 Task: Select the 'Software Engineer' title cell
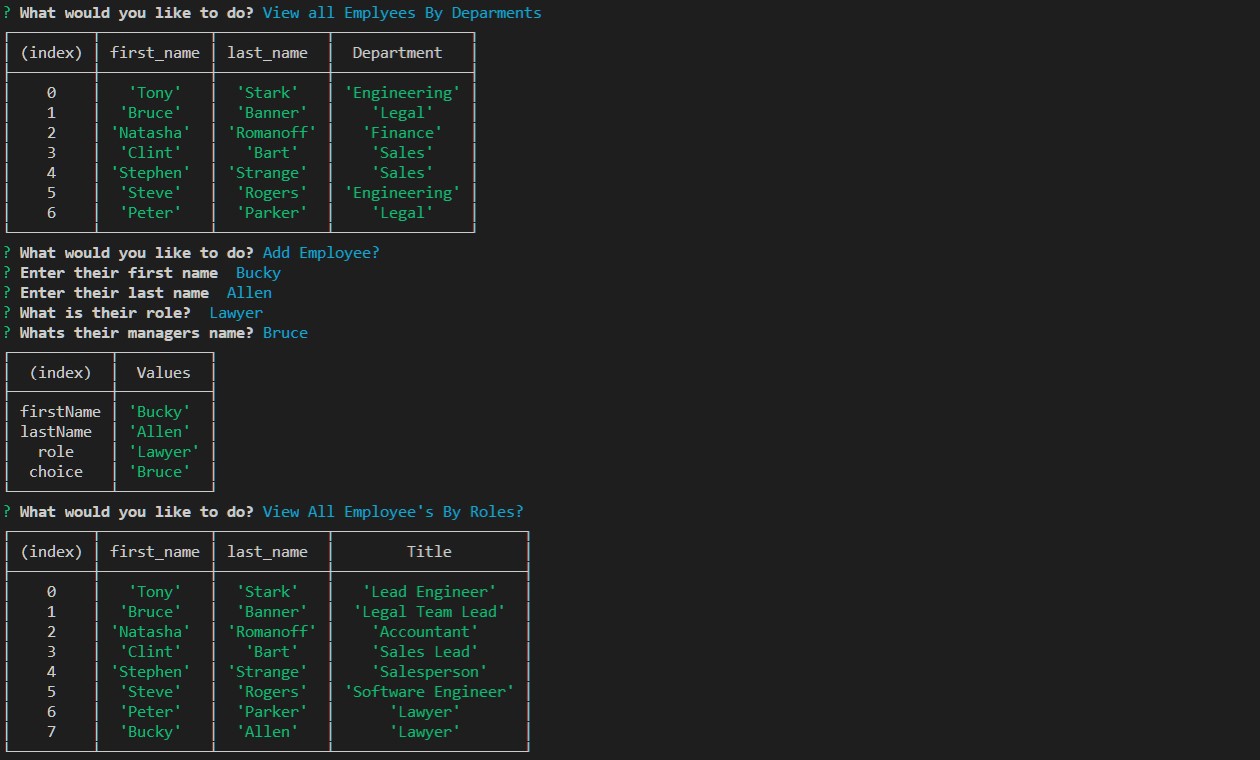(x=429, y=692)
